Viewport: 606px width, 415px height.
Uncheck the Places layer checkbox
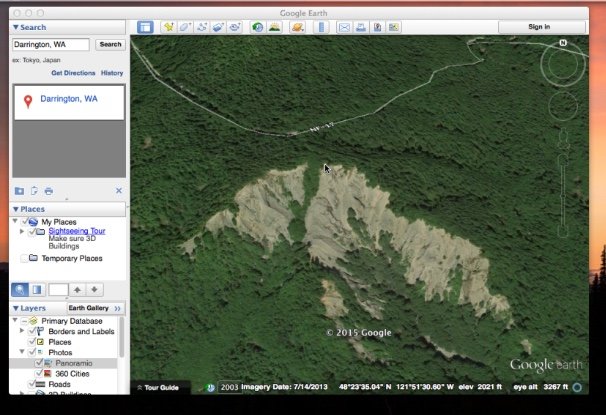[x=32, y=342]
